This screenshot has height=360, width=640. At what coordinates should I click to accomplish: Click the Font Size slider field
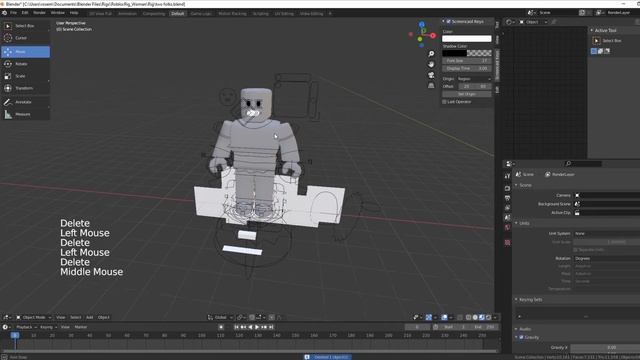467,61
